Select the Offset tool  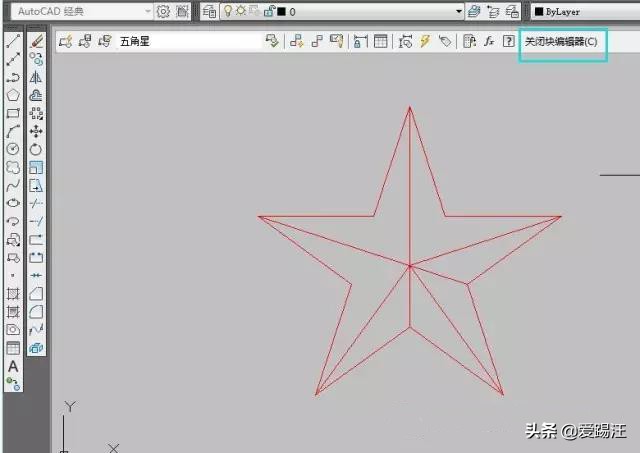[36, 95]
